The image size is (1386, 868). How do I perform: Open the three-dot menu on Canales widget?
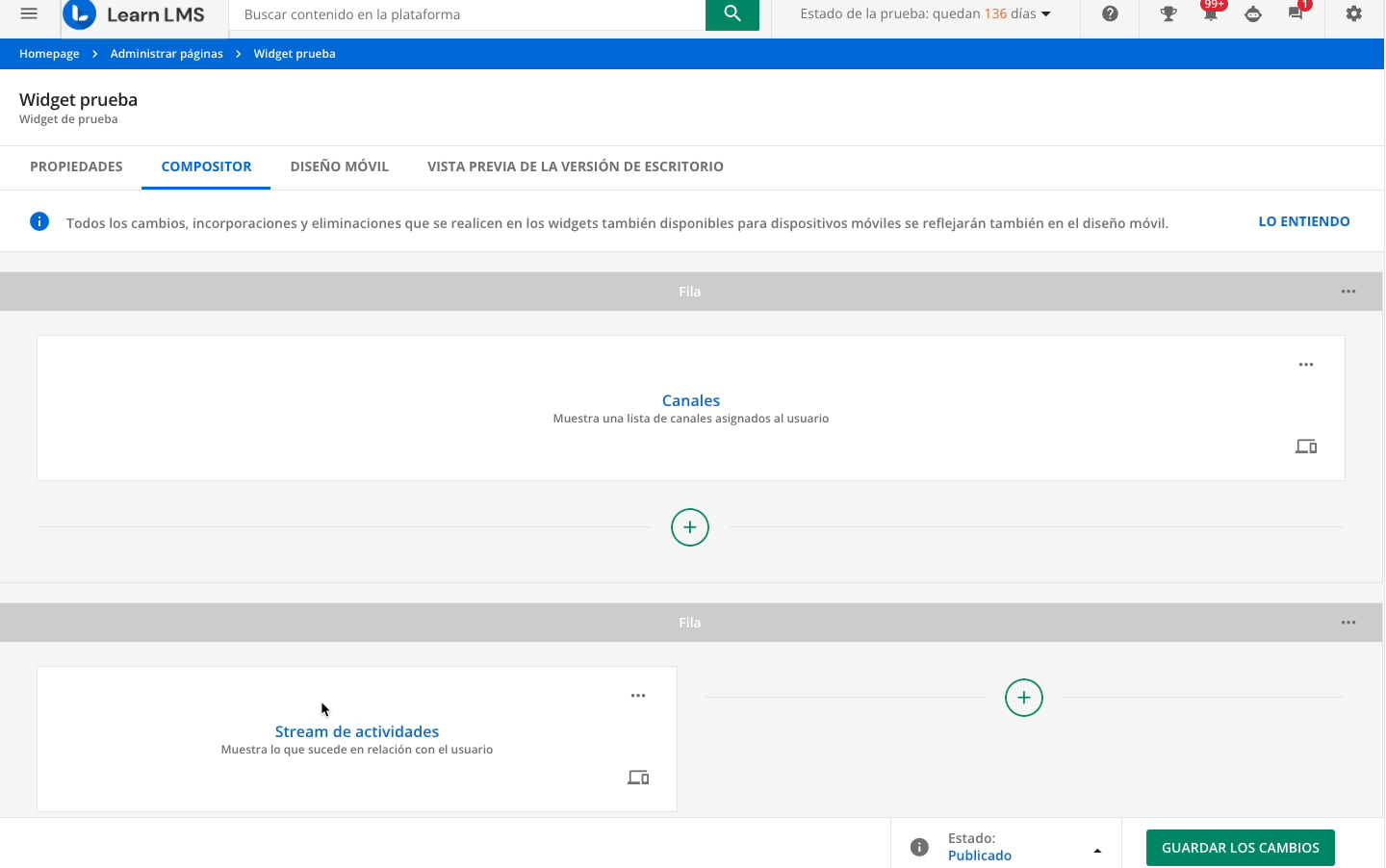[x=1306, y=364]
